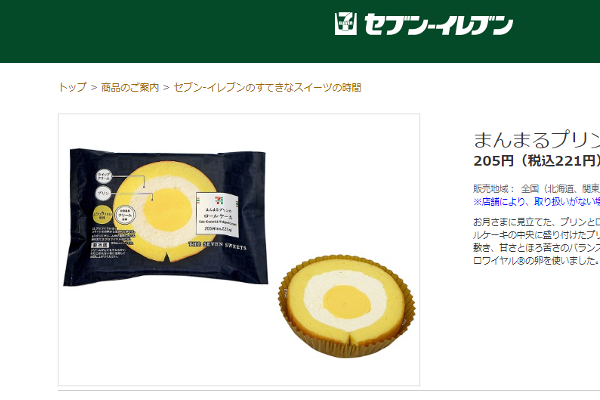Click the yellow pudding center of unwrapped cake

(x=347, y=302)
